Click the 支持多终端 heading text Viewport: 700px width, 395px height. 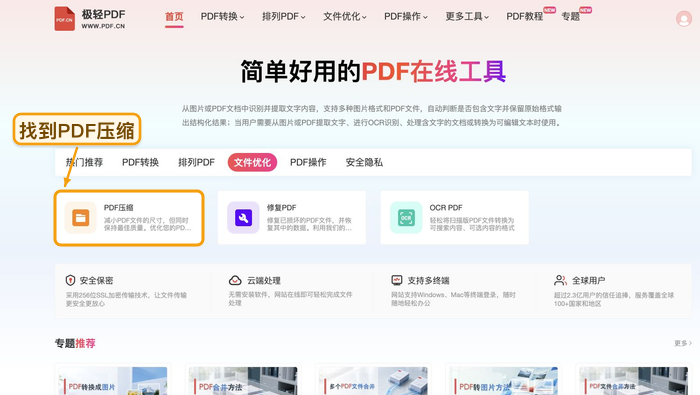(428, 280)
